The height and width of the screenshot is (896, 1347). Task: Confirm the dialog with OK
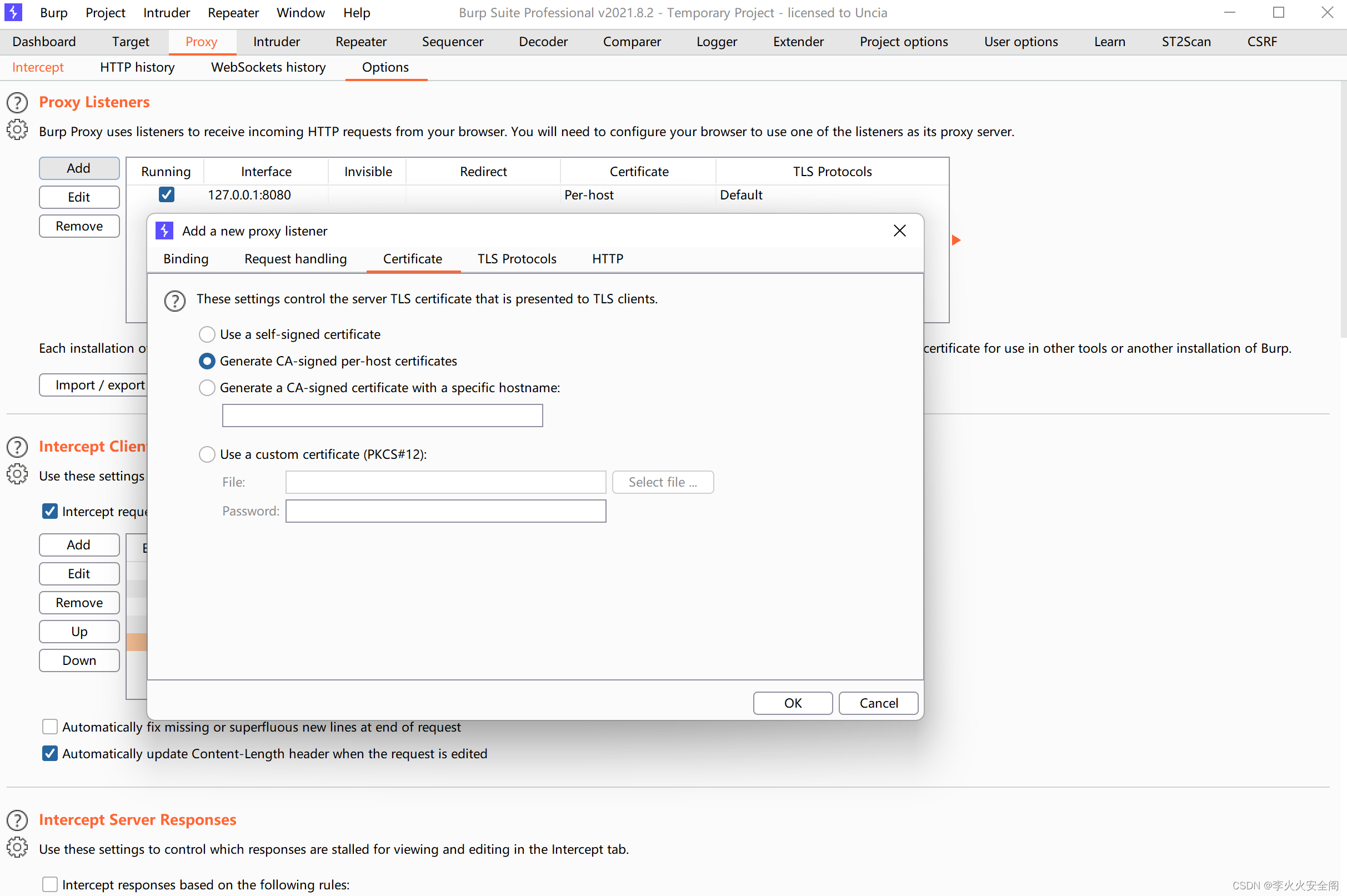(793, 703)
